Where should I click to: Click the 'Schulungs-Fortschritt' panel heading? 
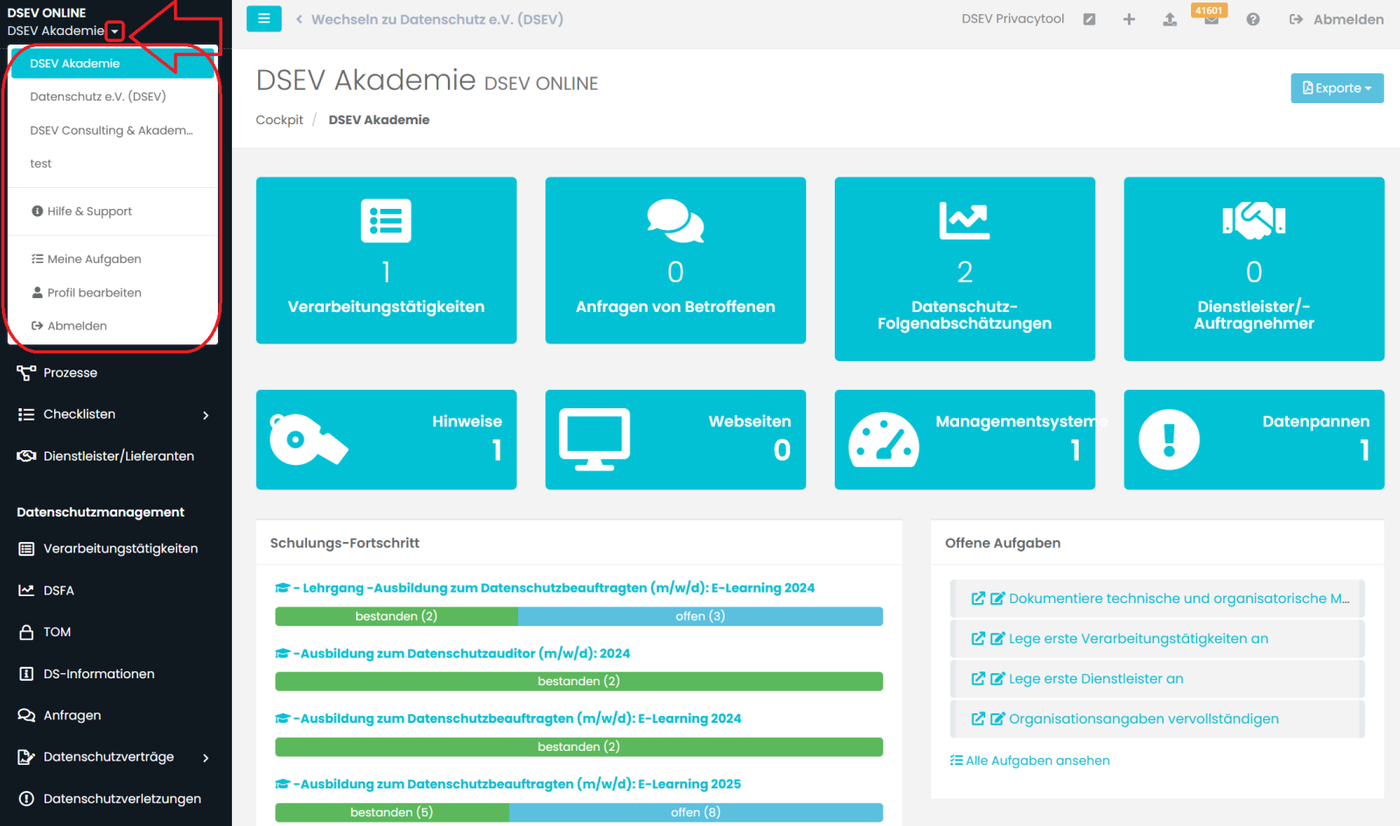(x=345, y=543)
